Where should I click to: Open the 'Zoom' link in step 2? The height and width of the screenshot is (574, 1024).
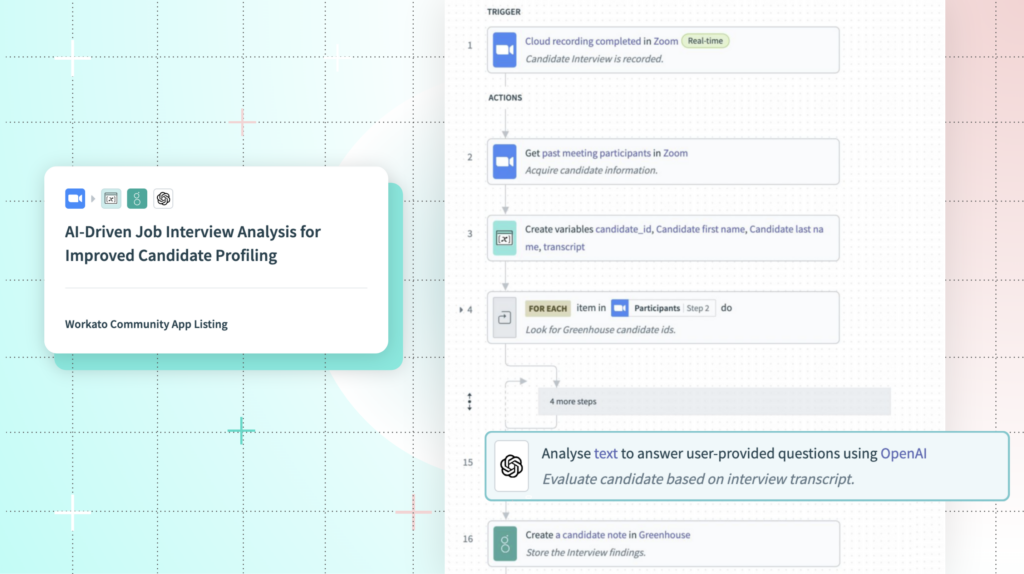[x=675, y=153]
